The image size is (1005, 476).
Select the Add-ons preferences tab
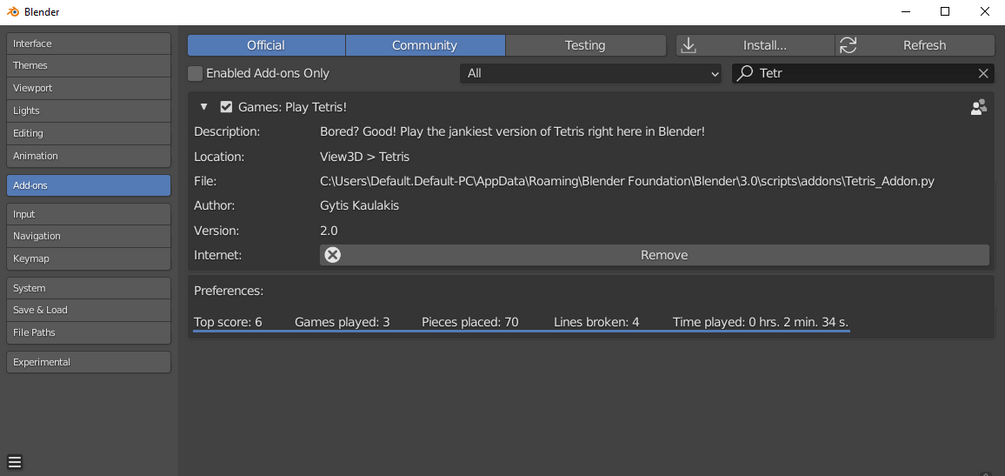88,185
